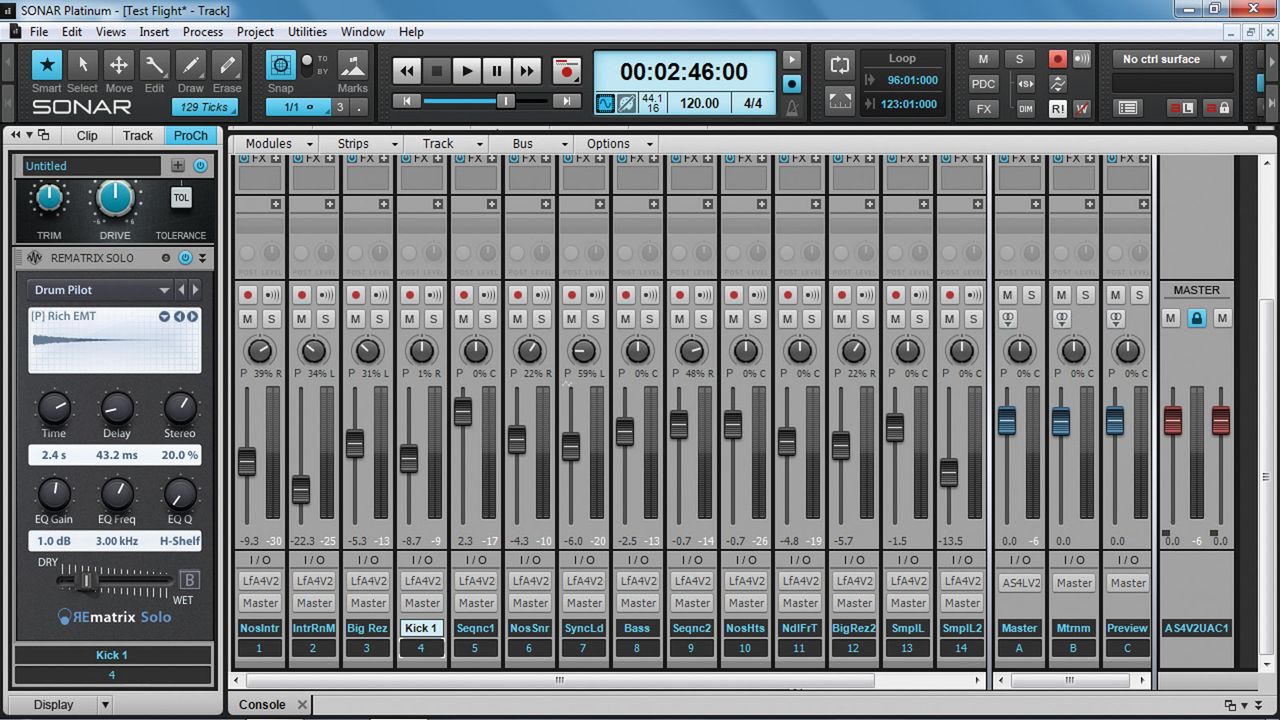
Task: Click the tempo field 120.00
Action: pos(699,103)
